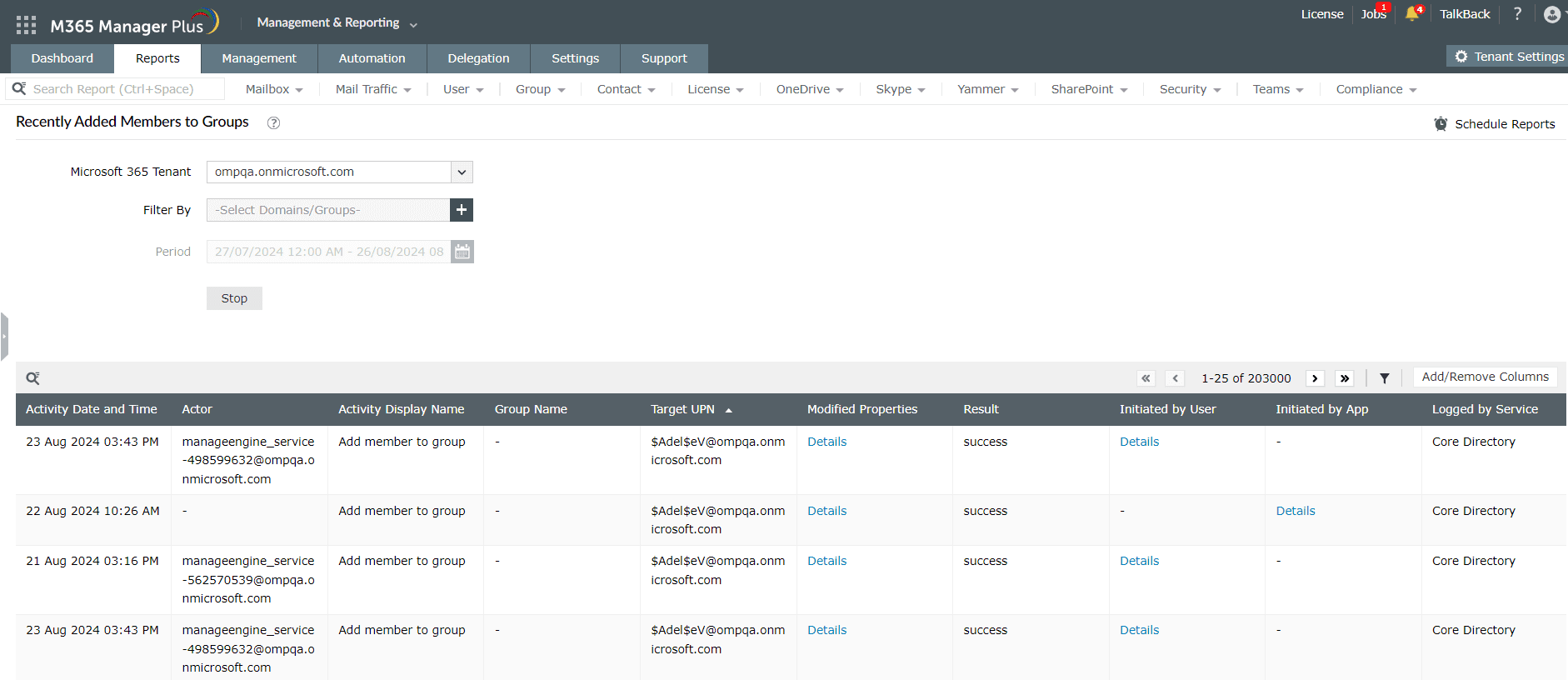Jump to the last results page

tap(1344, 378)
